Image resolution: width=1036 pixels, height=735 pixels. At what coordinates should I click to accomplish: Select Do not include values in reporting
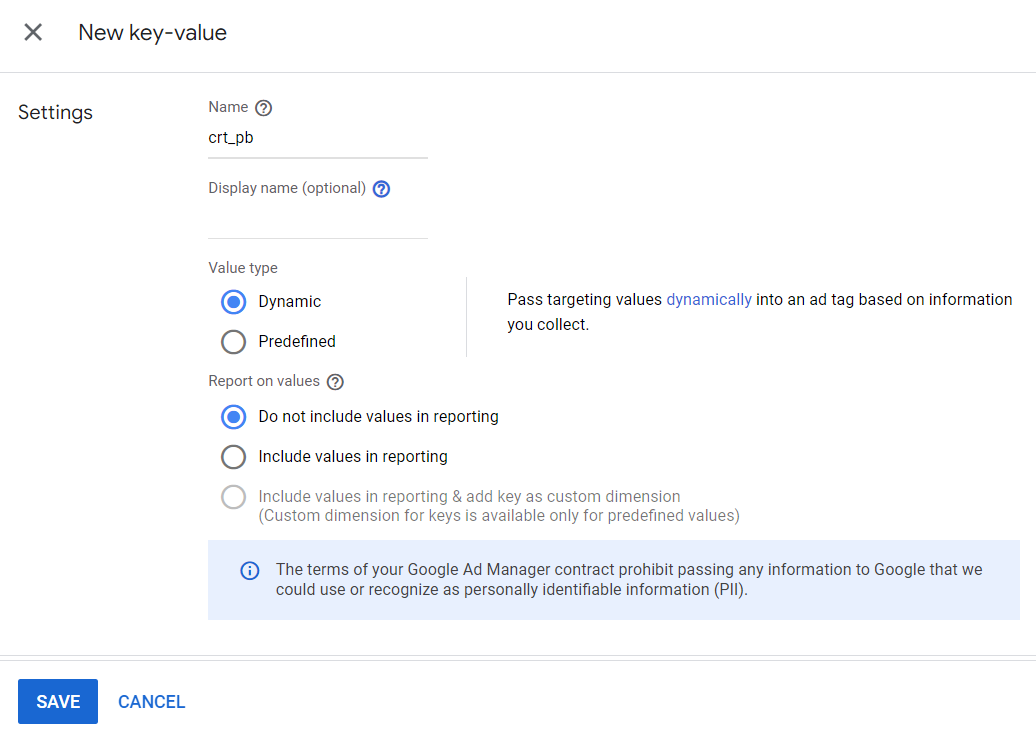[x=233, y=417]
